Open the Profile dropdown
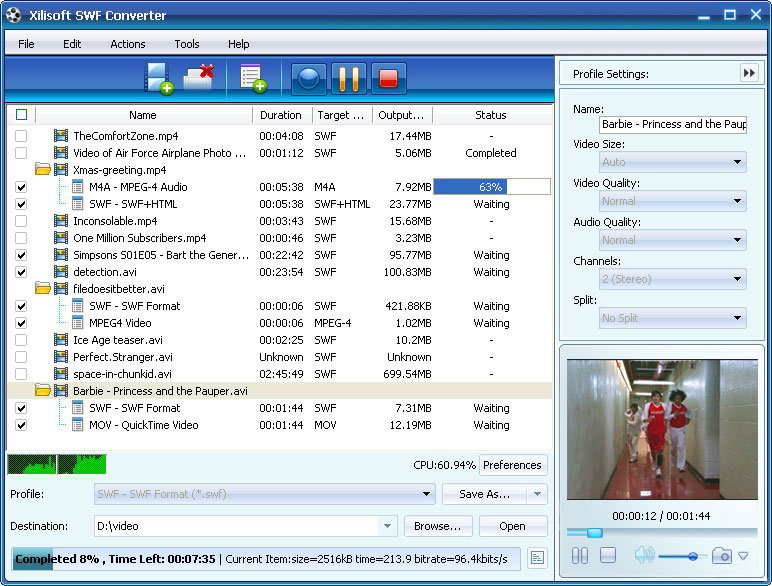 click(264, 494)
